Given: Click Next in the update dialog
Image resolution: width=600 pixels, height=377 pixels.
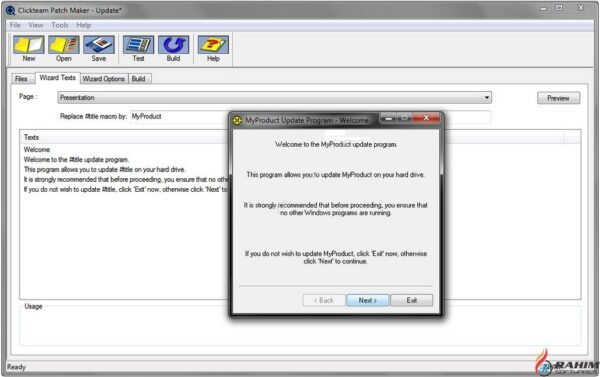Looking at the screenshot, I should click(x=368, y=300).
